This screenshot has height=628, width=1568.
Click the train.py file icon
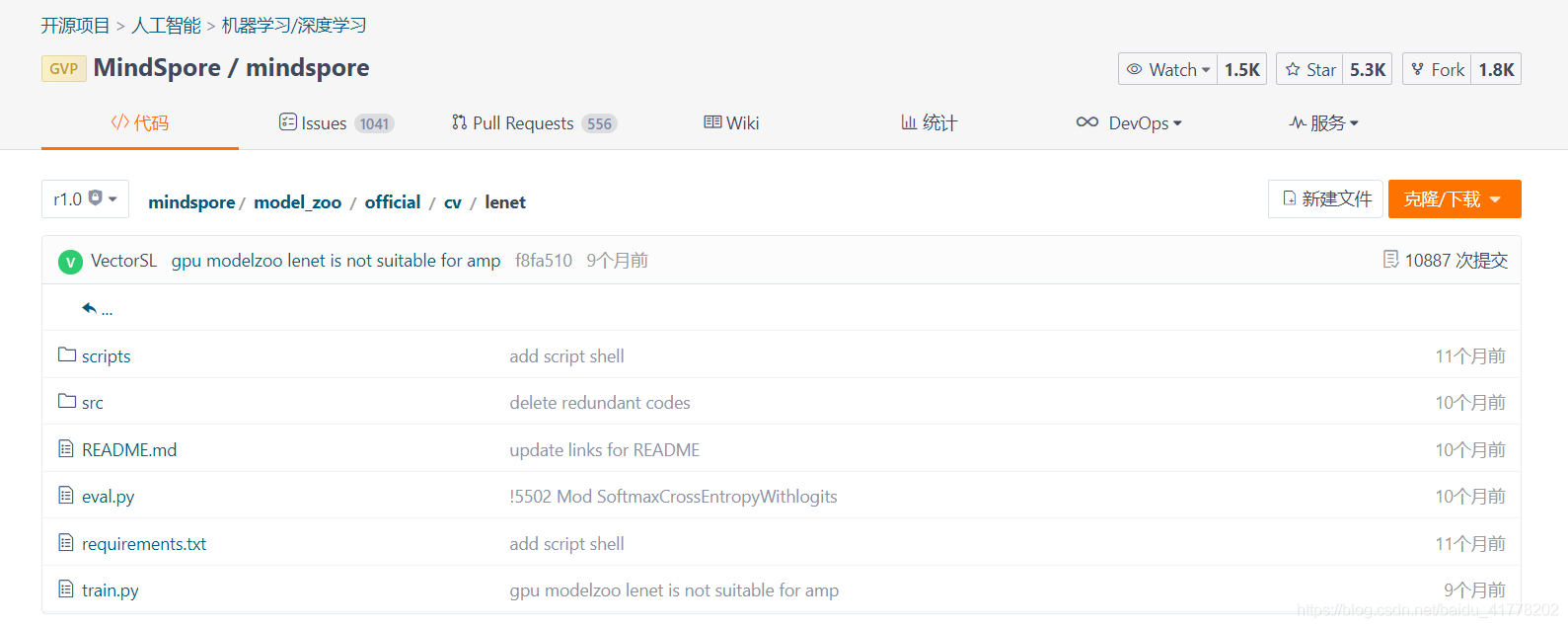coord(66,589)
